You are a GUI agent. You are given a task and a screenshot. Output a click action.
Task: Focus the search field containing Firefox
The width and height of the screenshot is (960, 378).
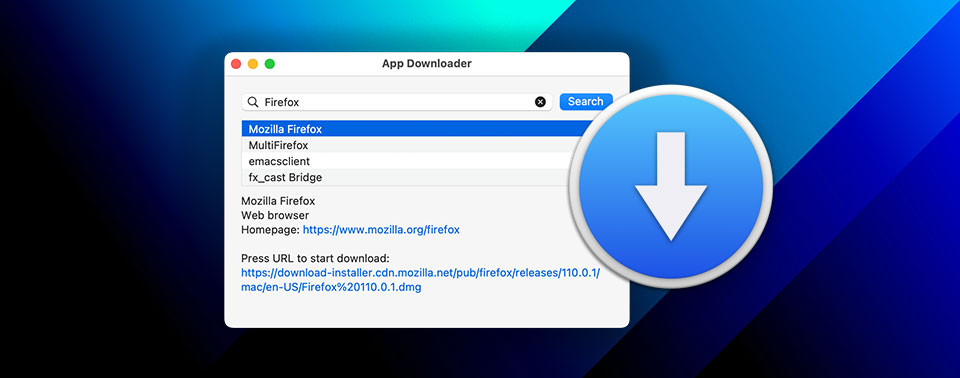click(397, 102)
